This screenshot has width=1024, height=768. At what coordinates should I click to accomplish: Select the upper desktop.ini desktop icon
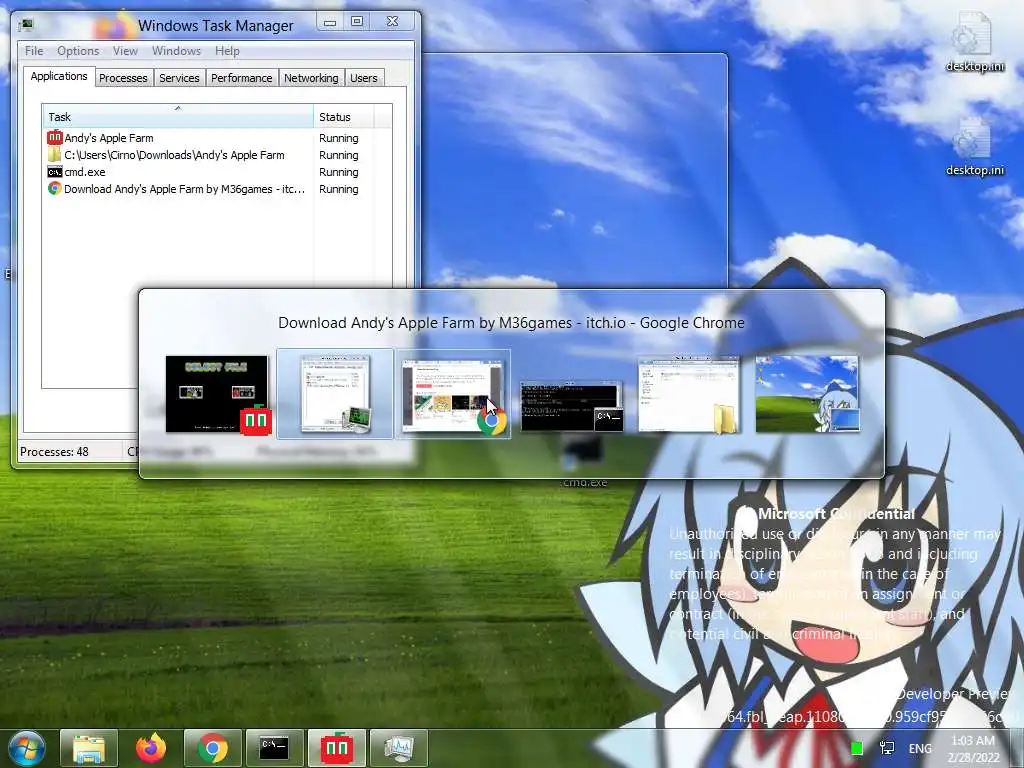[x=974, y=42]
